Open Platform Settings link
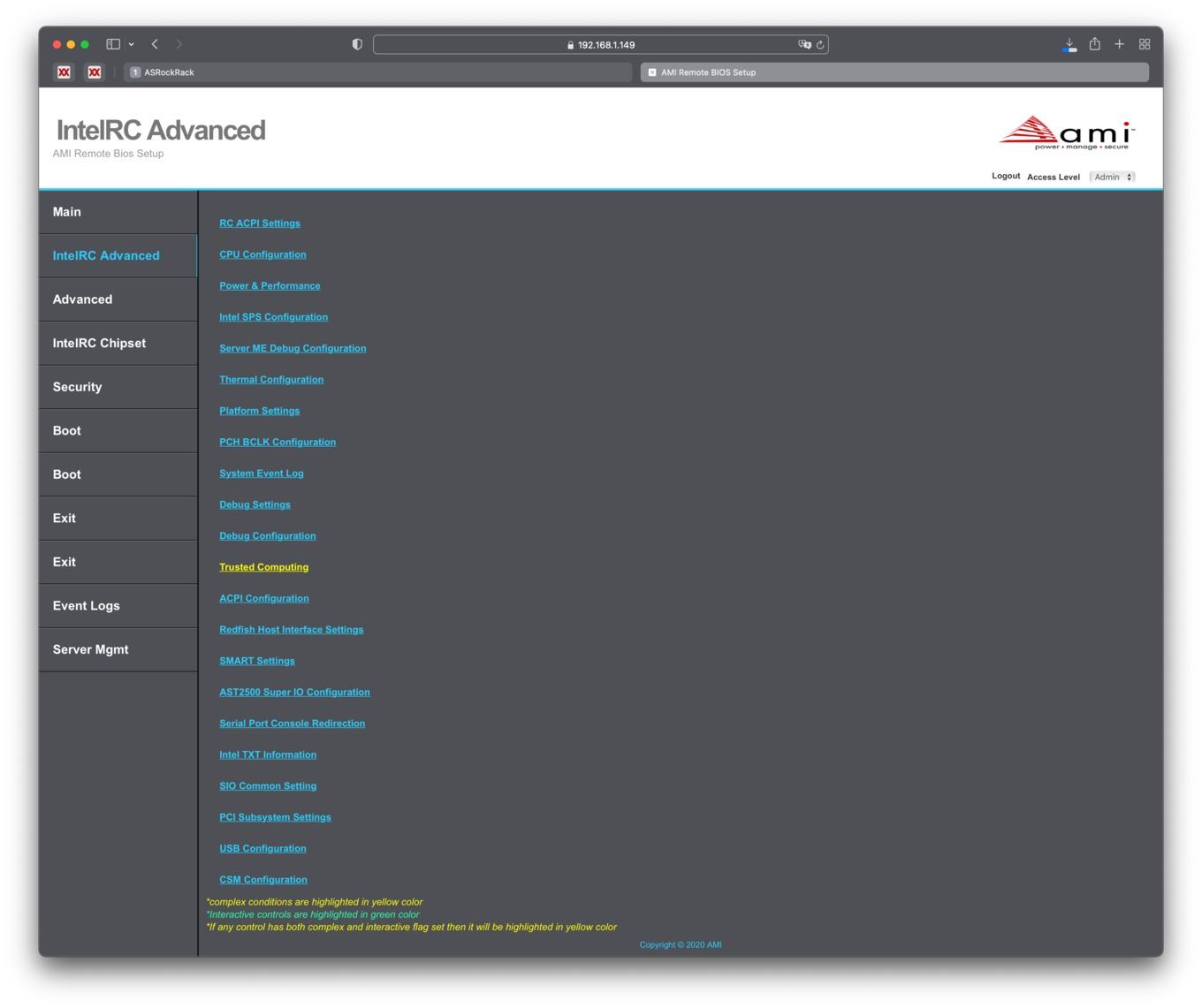1202x1008 pixels. 259,411
